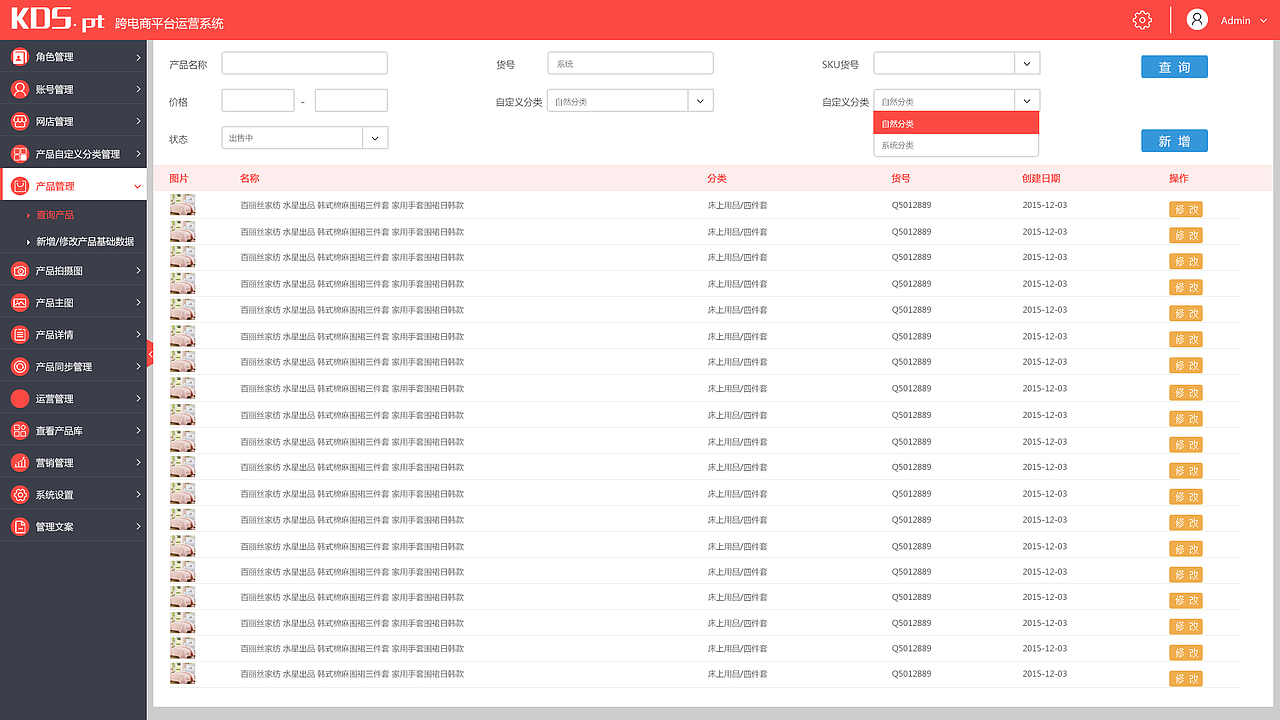Click the 系统设置 gear icon in sidebar
This screenshot has height=720, width=1280.
pyautogui.click(x=19, y=494)
